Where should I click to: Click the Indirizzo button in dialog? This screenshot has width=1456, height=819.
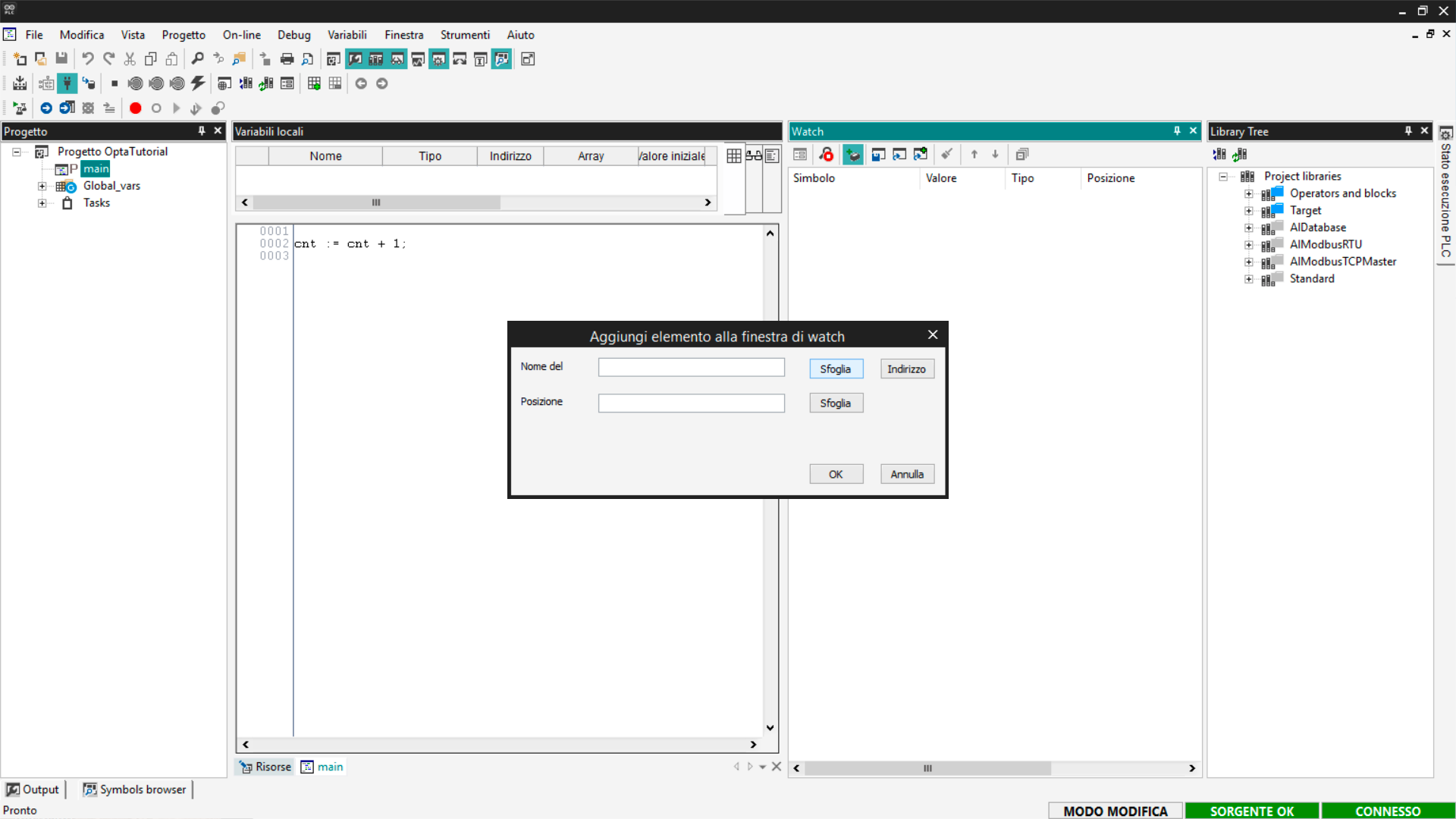906,369
